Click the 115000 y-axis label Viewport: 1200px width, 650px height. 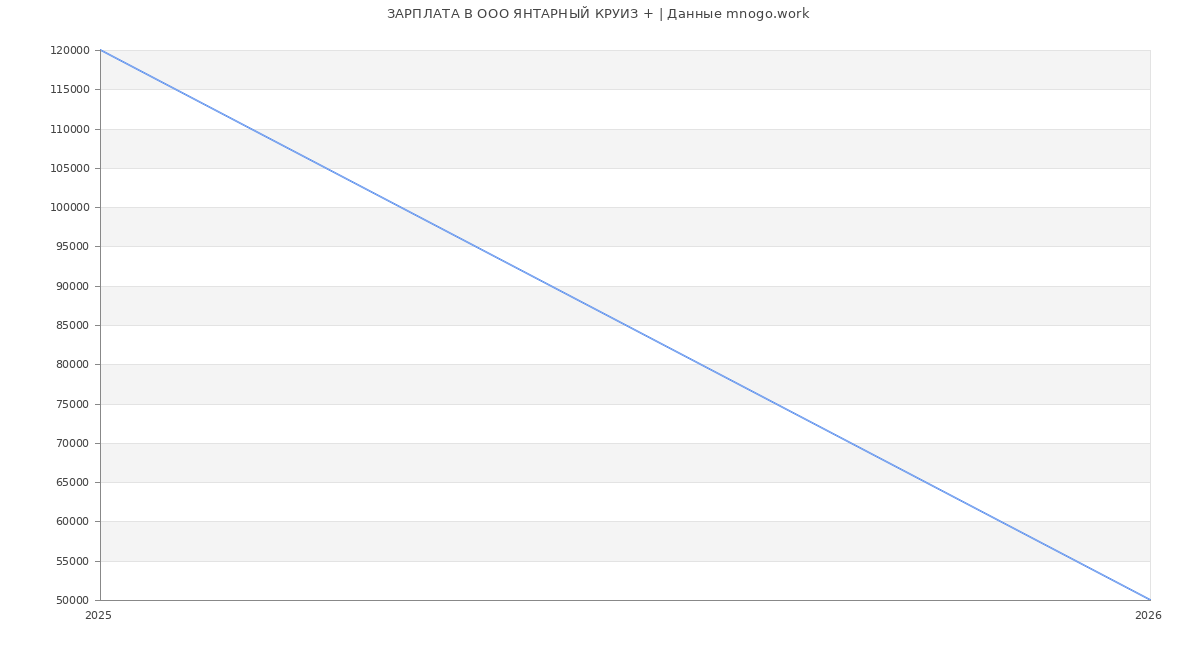pos(70,90)
